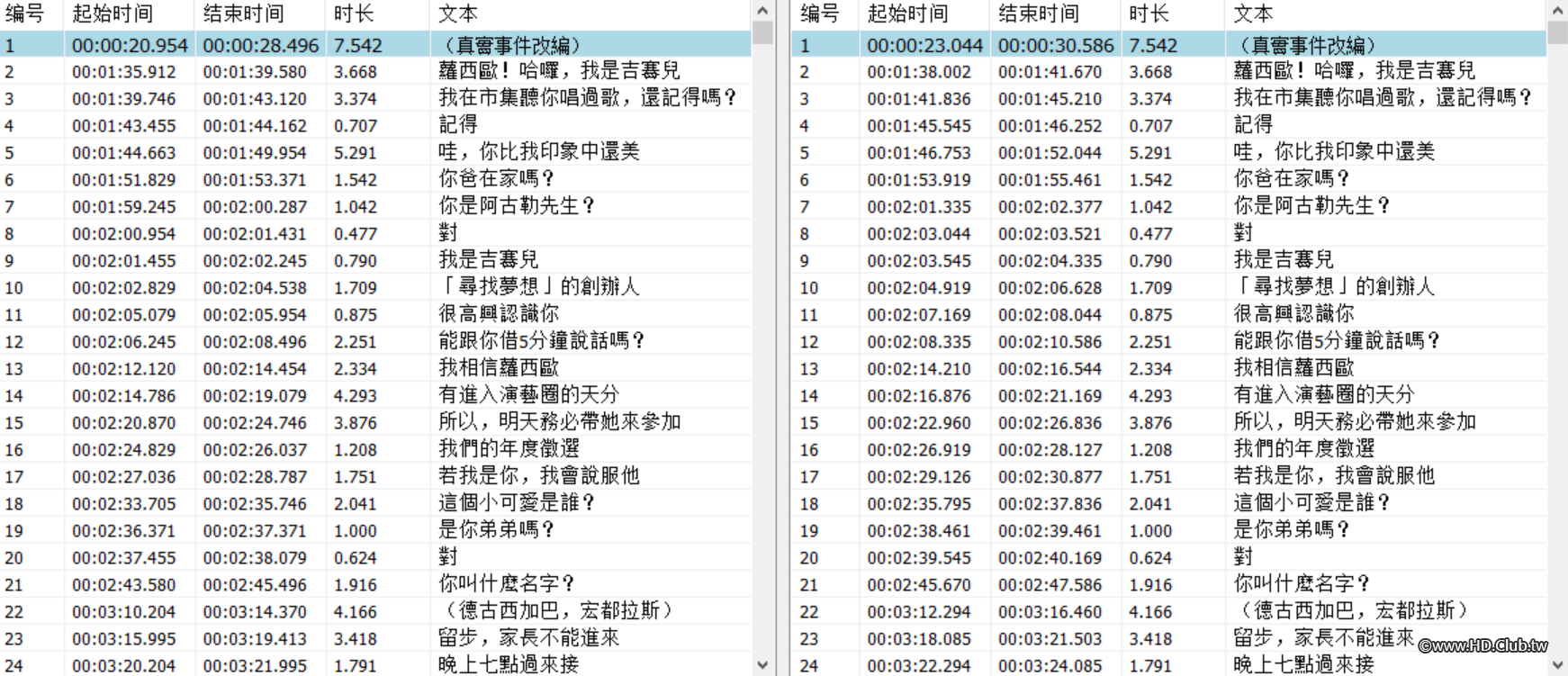Click the end time 00:02:28.127
The width and height of the screenshot is (1568, 676).
[1050, 450]
